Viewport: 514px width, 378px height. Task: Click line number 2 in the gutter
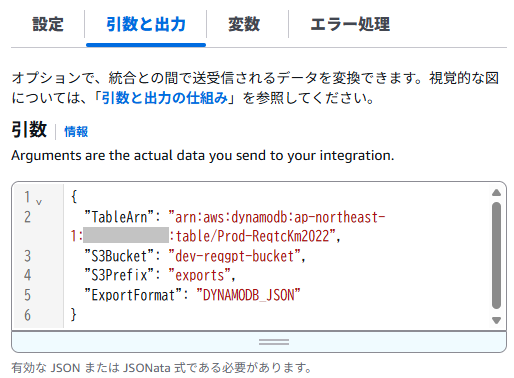[x=27, y=217]
